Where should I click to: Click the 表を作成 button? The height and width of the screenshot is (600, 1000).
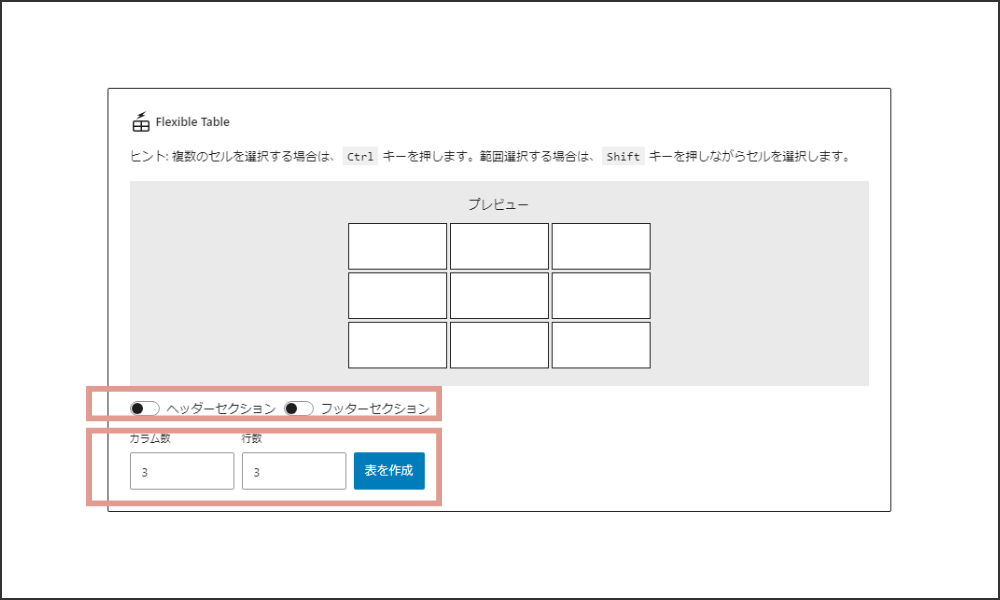coord(389,471)
